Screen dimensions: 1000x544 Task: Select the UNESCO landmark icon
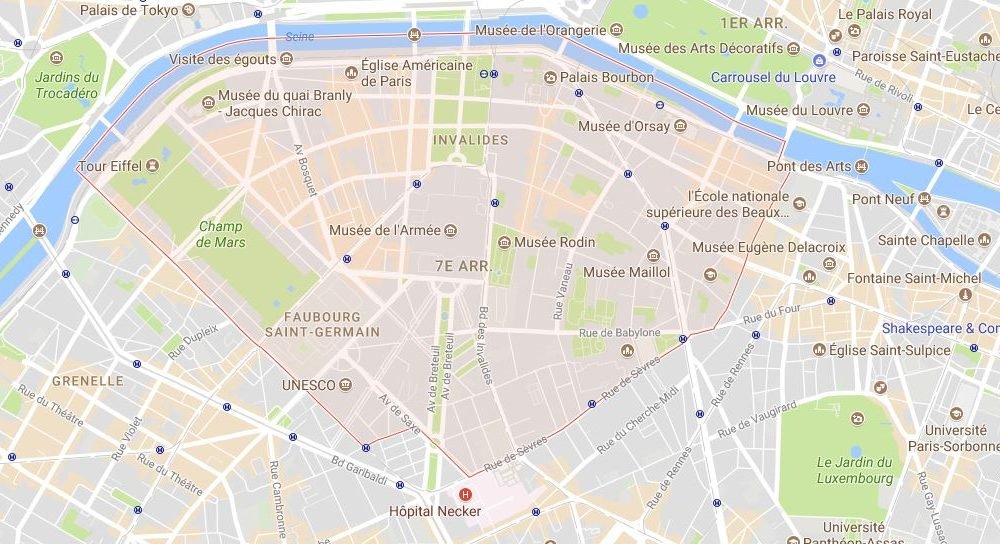346,385
